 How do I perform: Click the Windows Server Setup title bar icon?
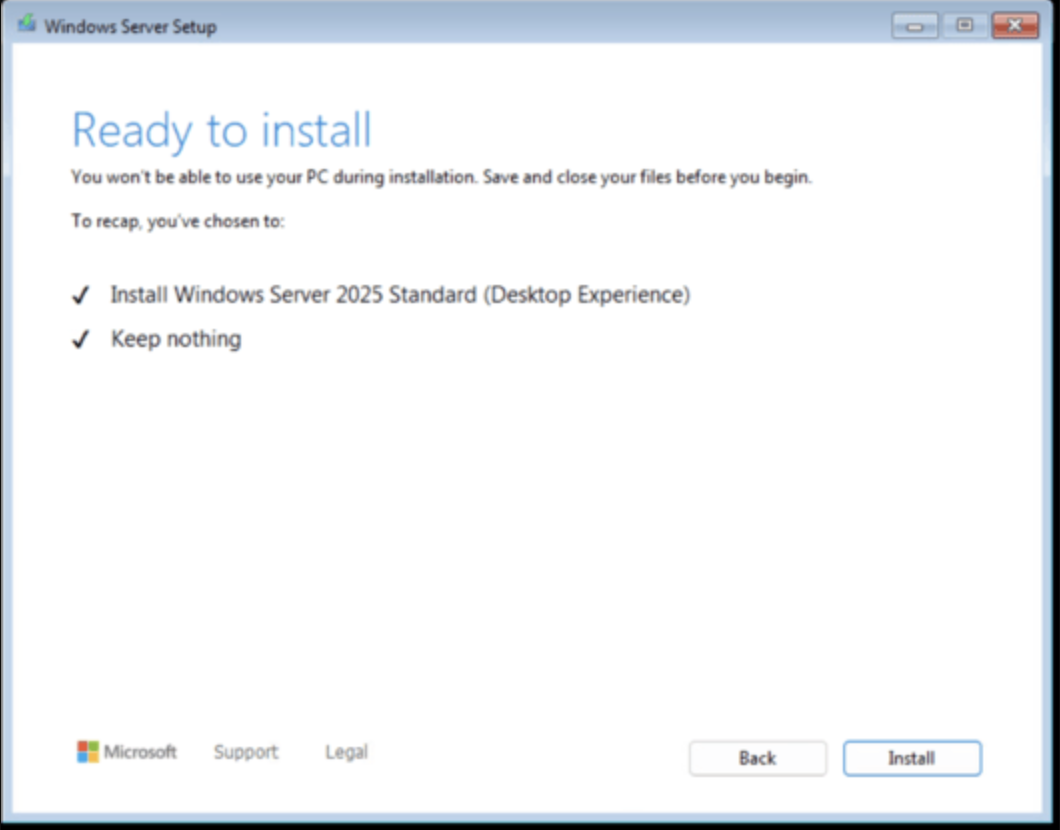27,24
